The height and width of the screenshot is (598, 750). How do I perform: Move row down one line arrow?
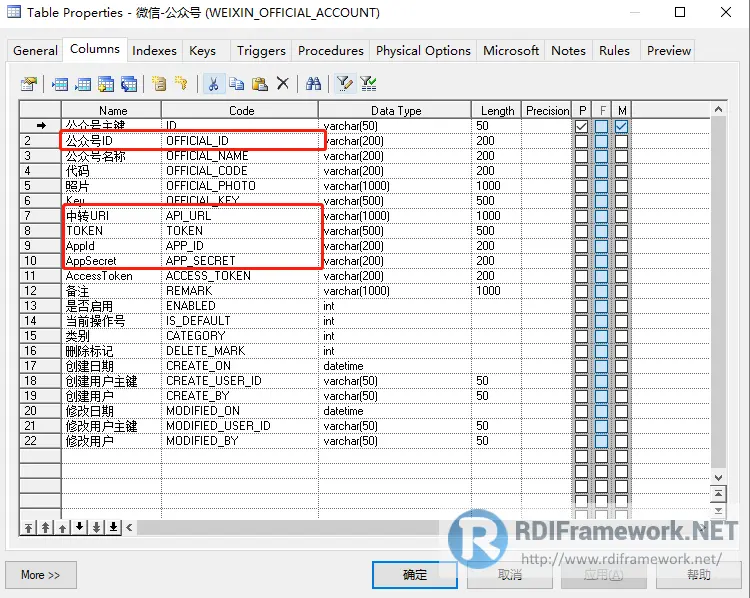79,527
